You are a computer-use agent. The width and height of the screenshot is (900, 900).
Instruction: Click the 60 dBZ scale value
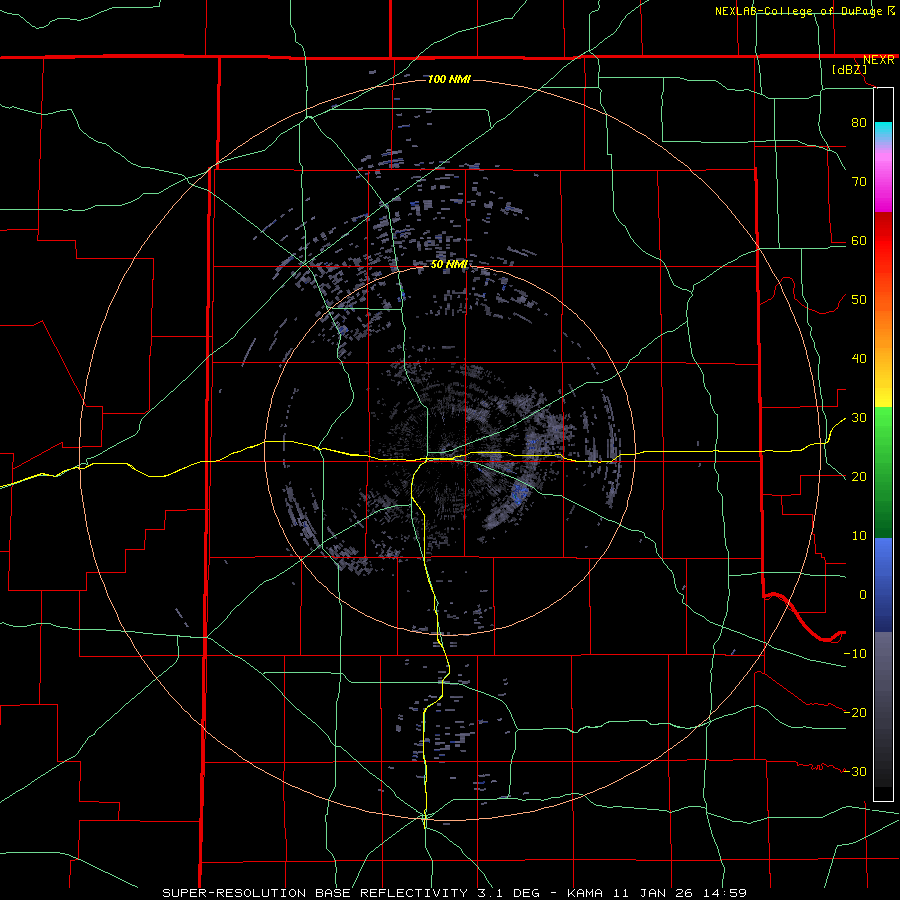pos(859,240)
